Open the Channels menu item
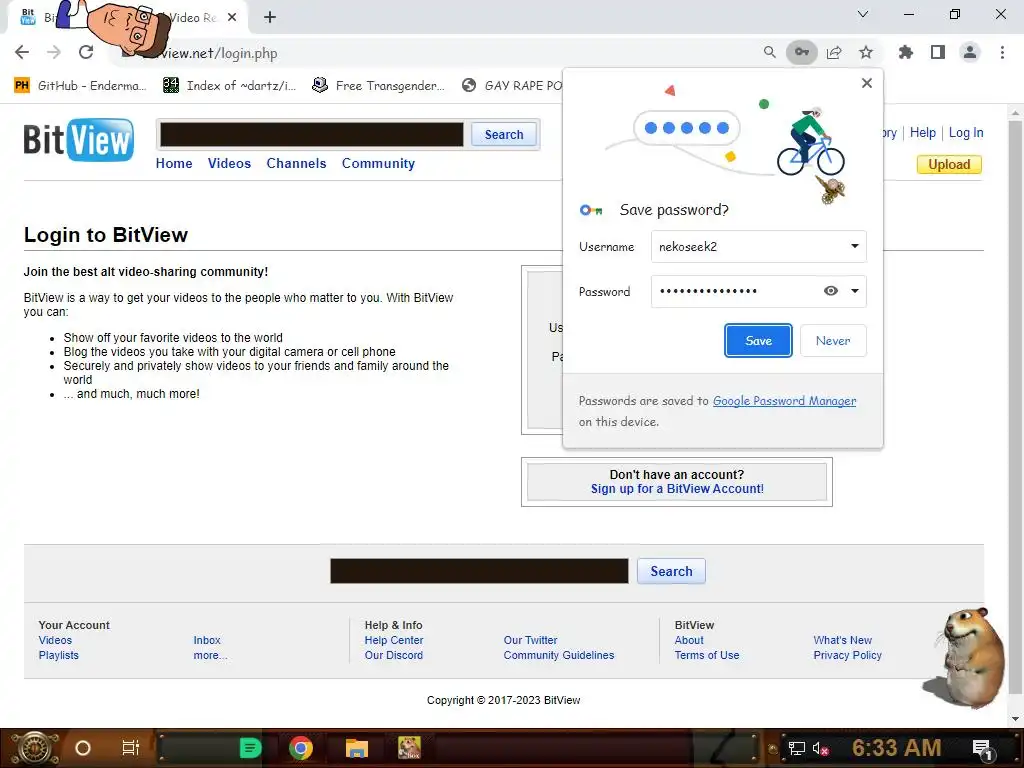The height and width of the screenshot is (768, 1024). (296, 163)
